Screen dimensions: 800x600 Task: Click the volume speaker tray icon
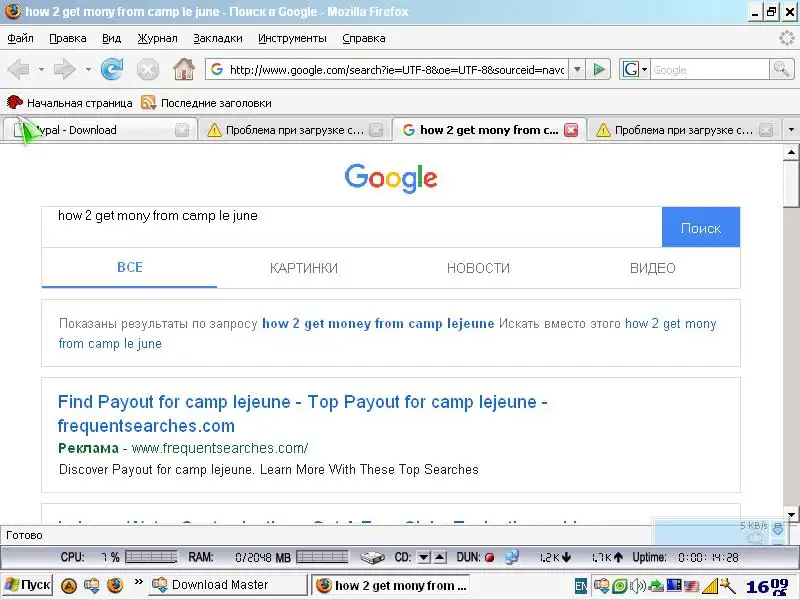coord(638,586)
